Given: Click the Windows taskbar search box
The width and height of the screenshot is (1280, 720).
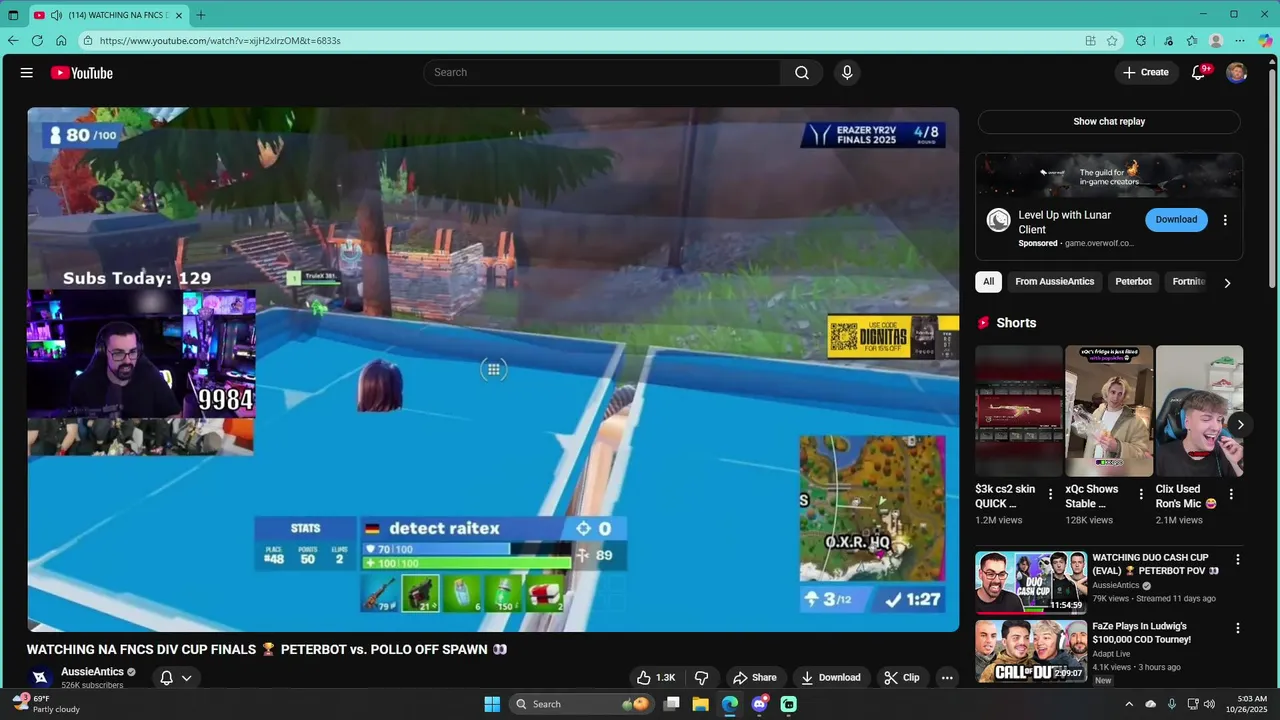Looking at the screenshot, I should [582, 704].
